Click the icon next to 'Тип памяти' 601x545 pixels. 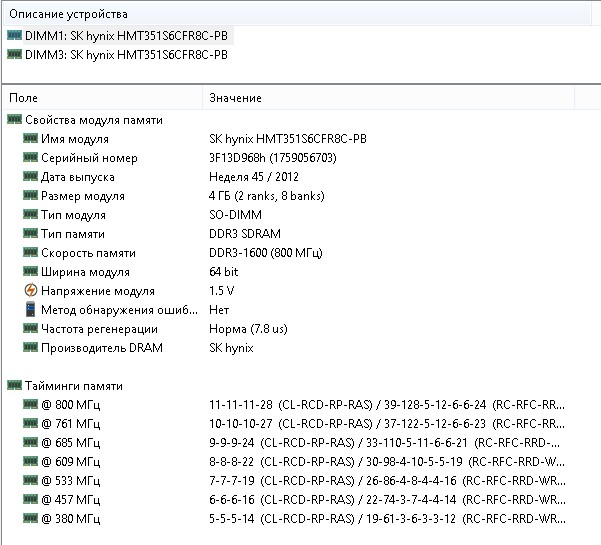(30, 233)
